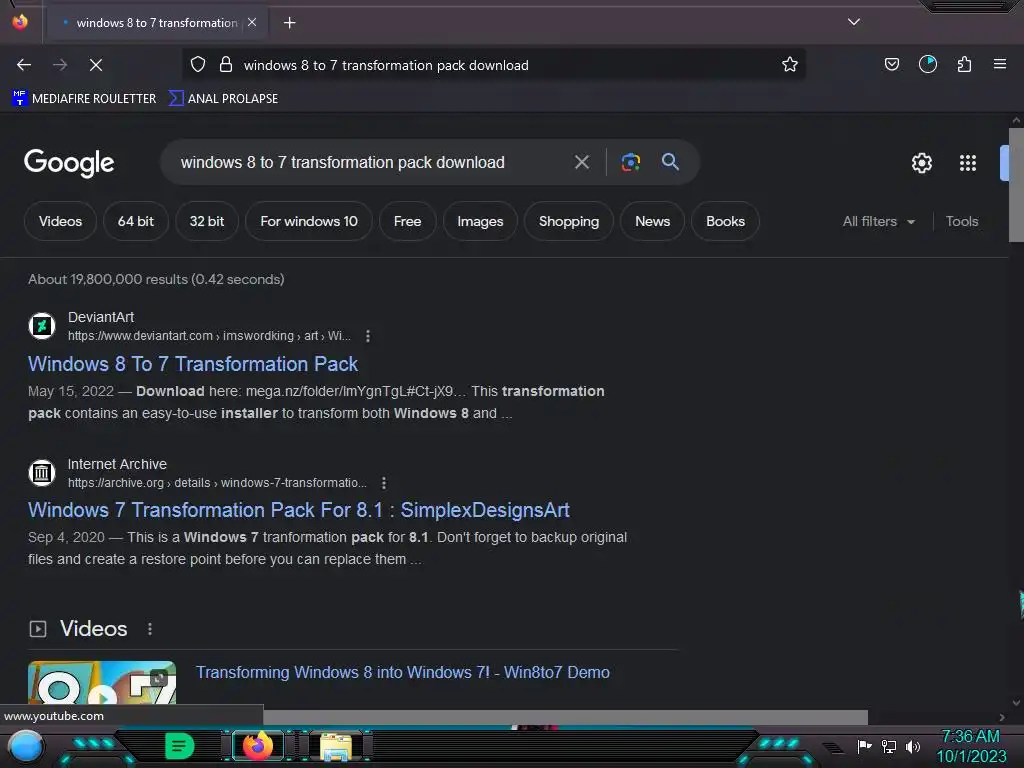Open Windows 8 To 7 Transformation Pack result
The height and width of the screenshot is (768, 1024).
(x=193, y=364)
